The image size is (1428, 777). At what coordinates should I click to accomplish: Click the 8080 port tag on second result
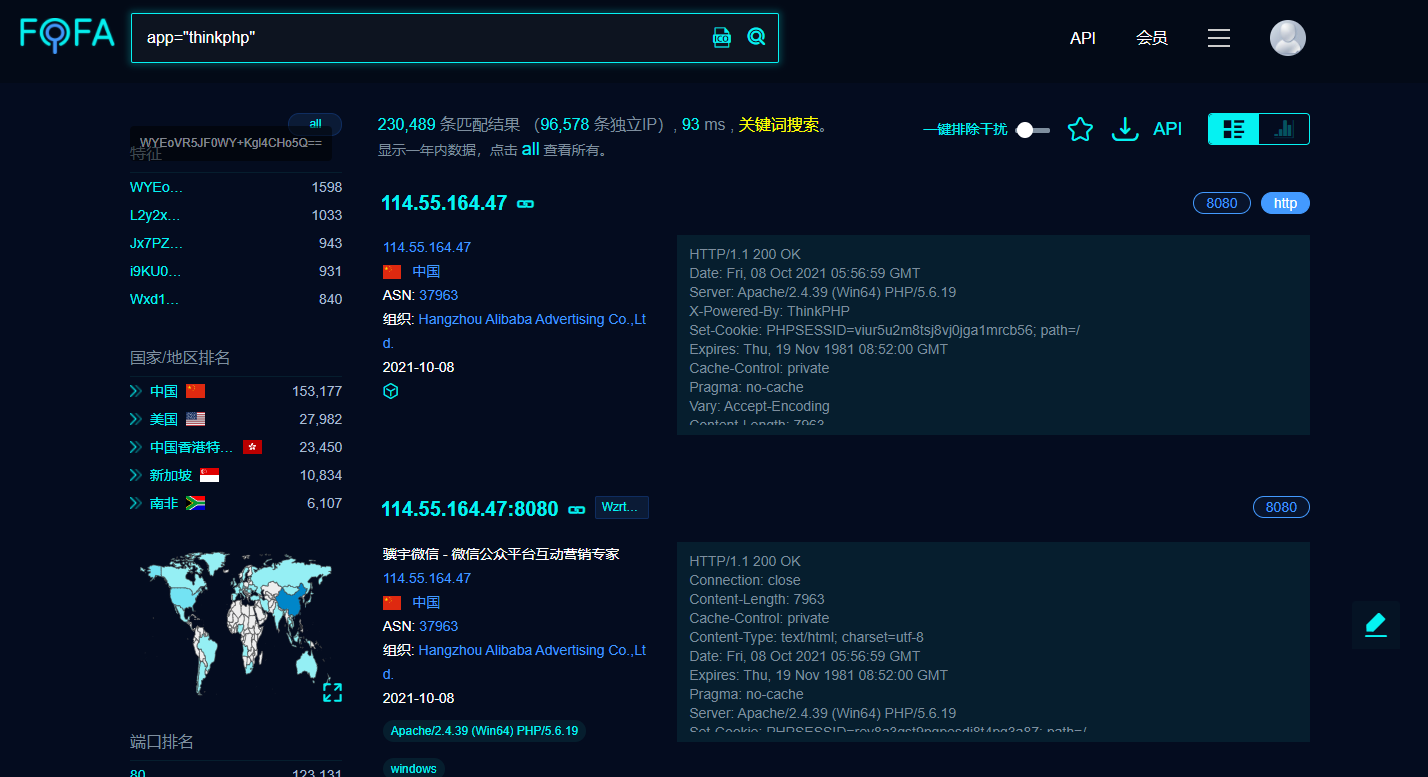pyautogui.click(x=1281, y=507)
